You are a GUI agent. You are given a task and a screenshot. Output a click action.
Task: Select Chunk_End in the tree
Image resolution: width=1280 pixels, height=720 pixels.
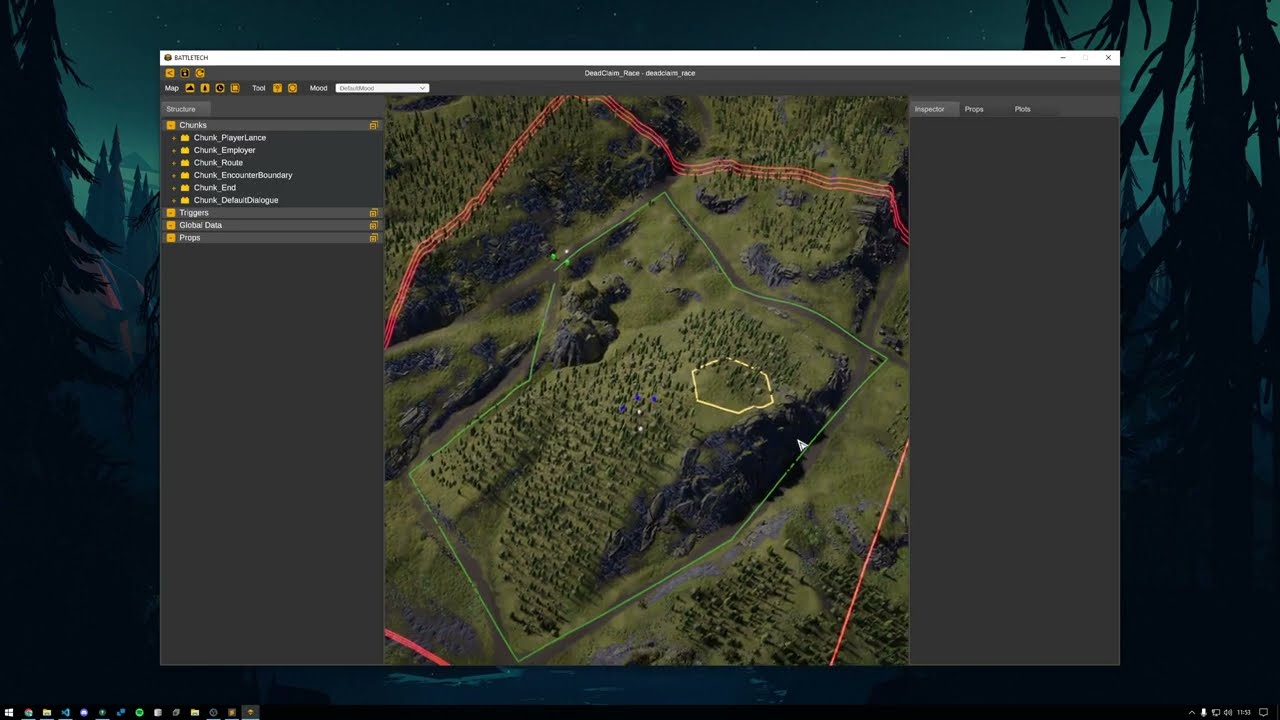215,188
